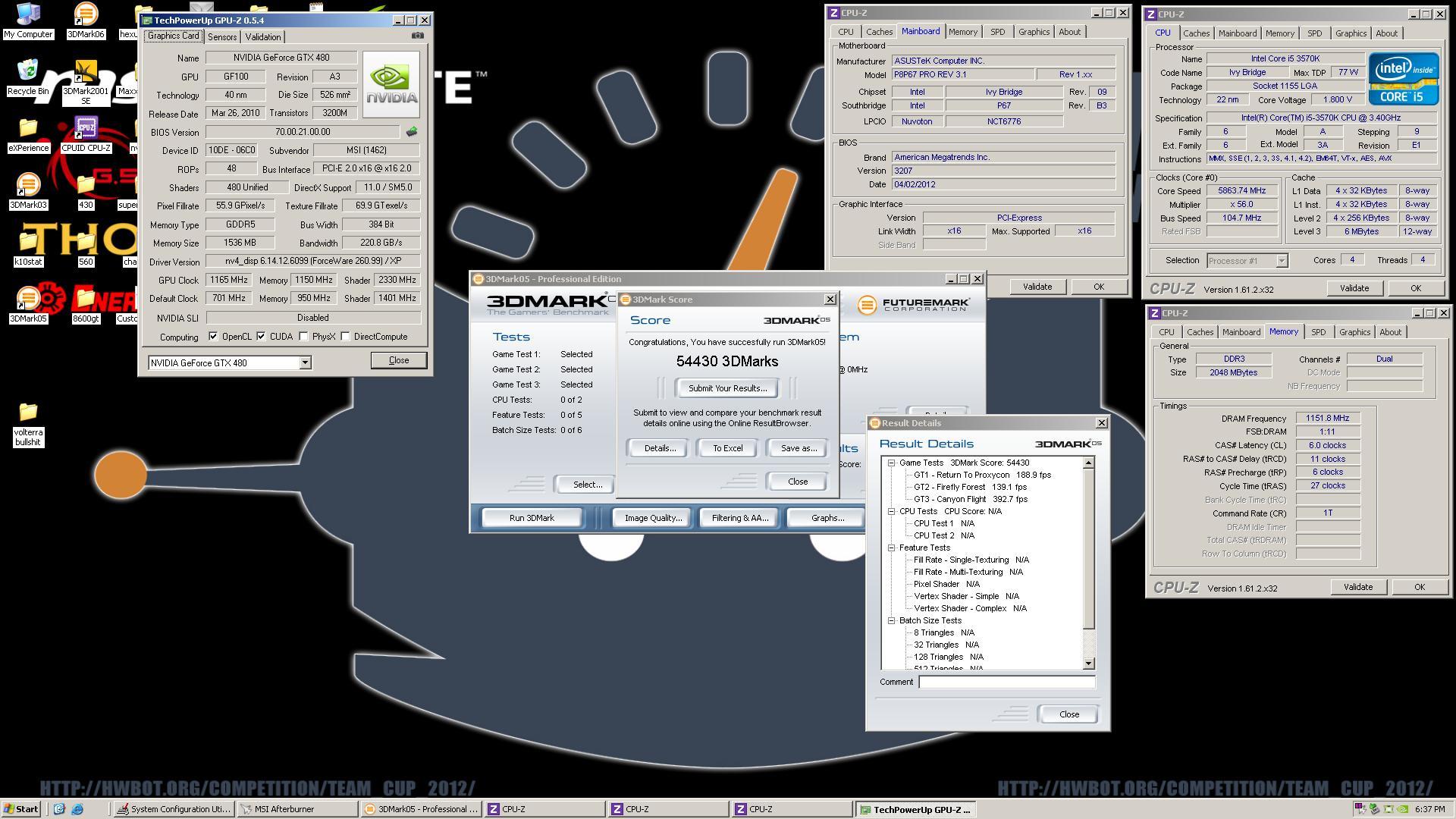Open Processor #1 selection dropdown in CPU-Z
The height and width of the screenshot is (819, 1456).
pos(1282,261)
